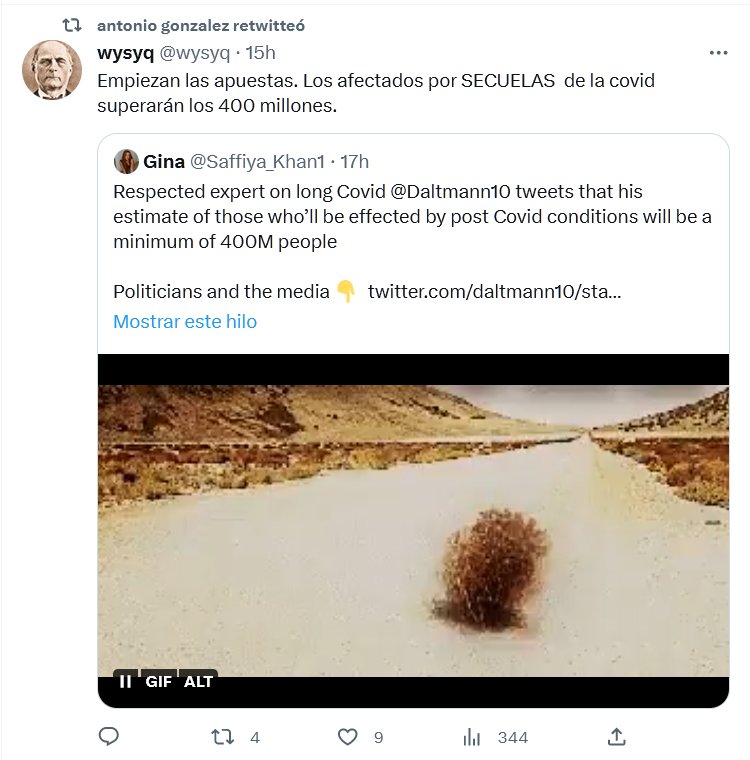Share the tweet with the share icon
This screenshot has width=750, height=760.
[617, 737]
